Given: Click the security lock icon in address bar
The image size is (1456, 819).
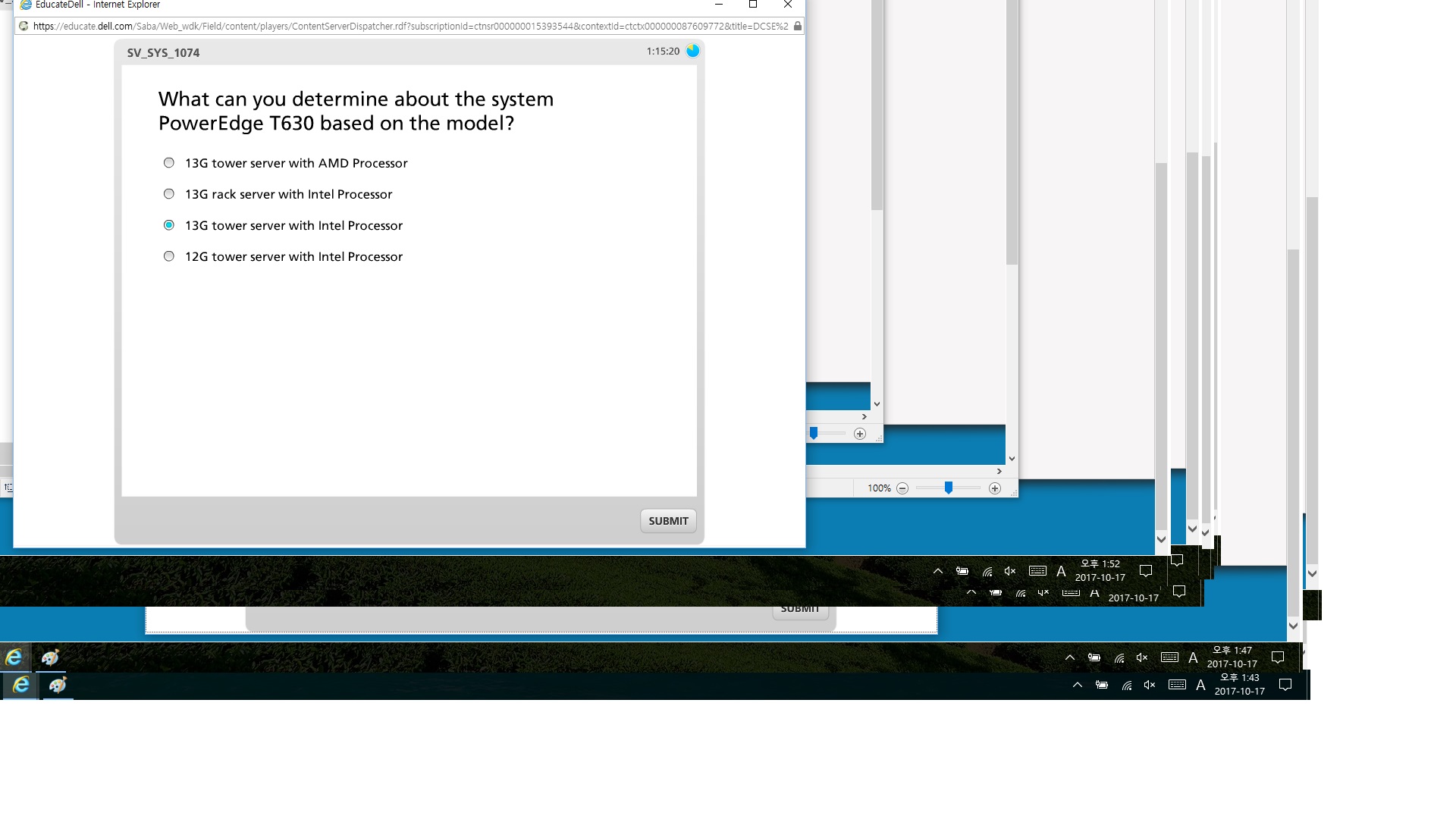Looking at the screenshot, I should (x=797, y=26).
